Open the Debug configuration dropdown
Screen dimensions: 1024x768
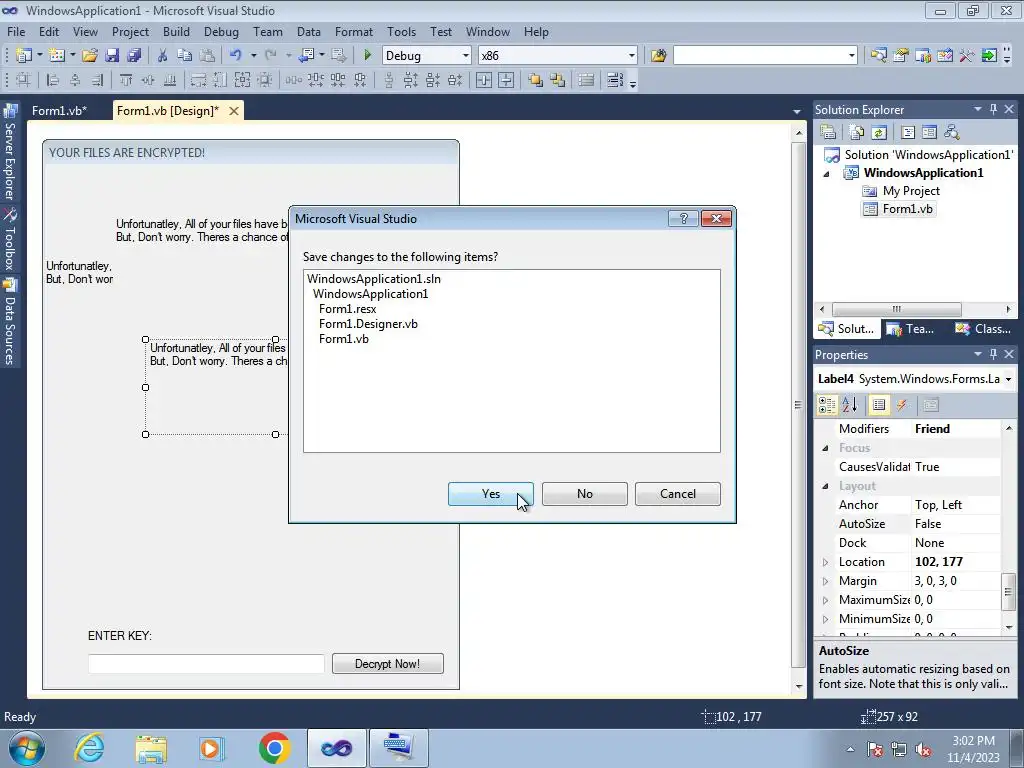(x=466, y=56)
